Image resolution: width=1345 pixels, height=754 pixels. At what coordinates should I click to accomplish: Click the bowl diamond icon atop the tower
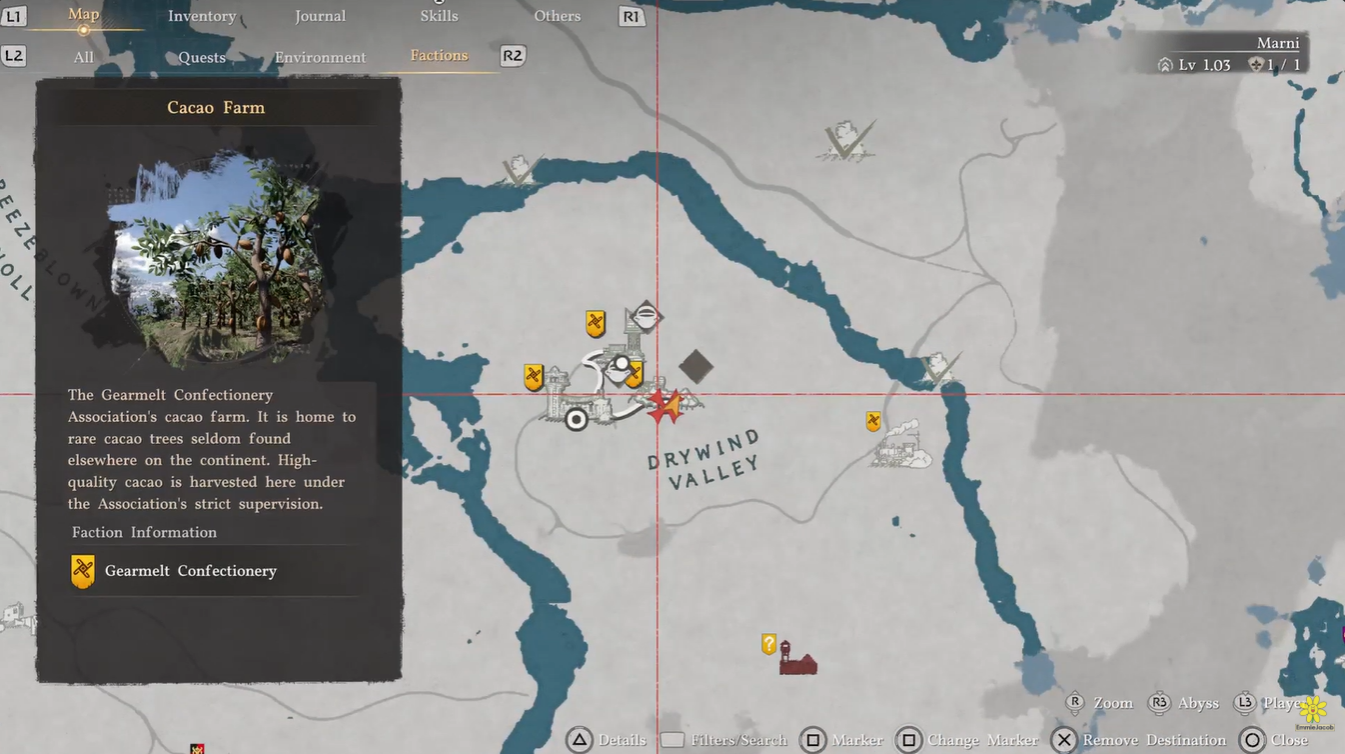(646, 317)
